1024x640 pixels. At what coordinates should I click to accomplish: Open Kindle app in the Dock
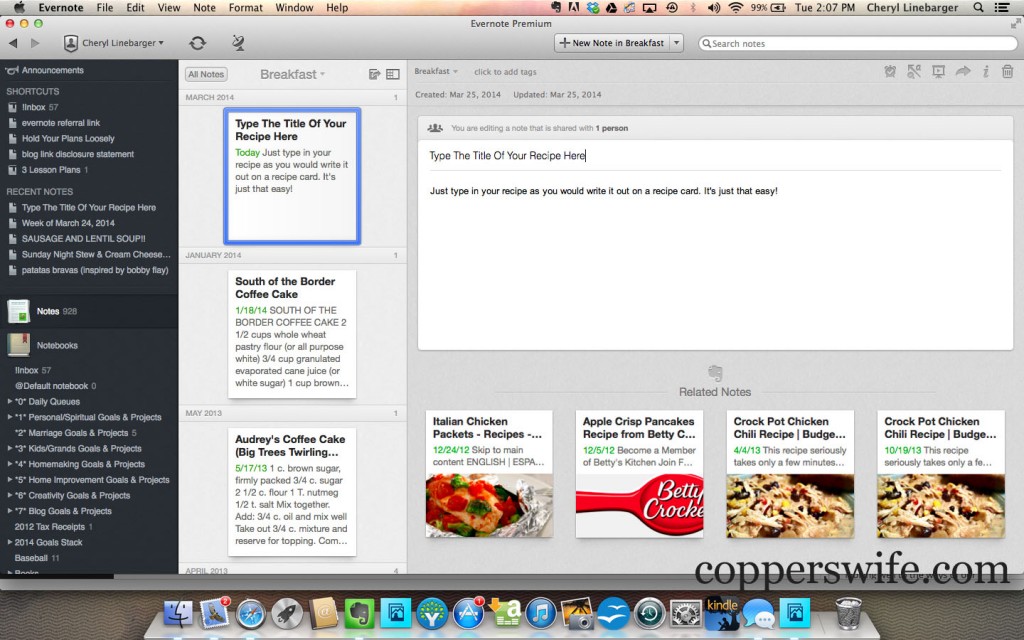722,614
